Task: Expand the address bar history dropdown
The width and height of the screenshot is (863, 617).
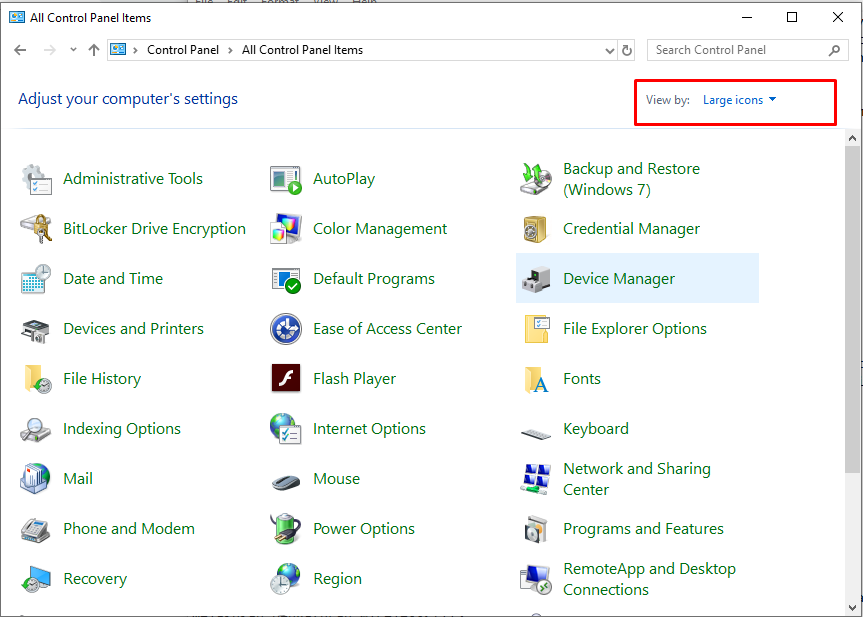Action: click(x=609, y=49)
